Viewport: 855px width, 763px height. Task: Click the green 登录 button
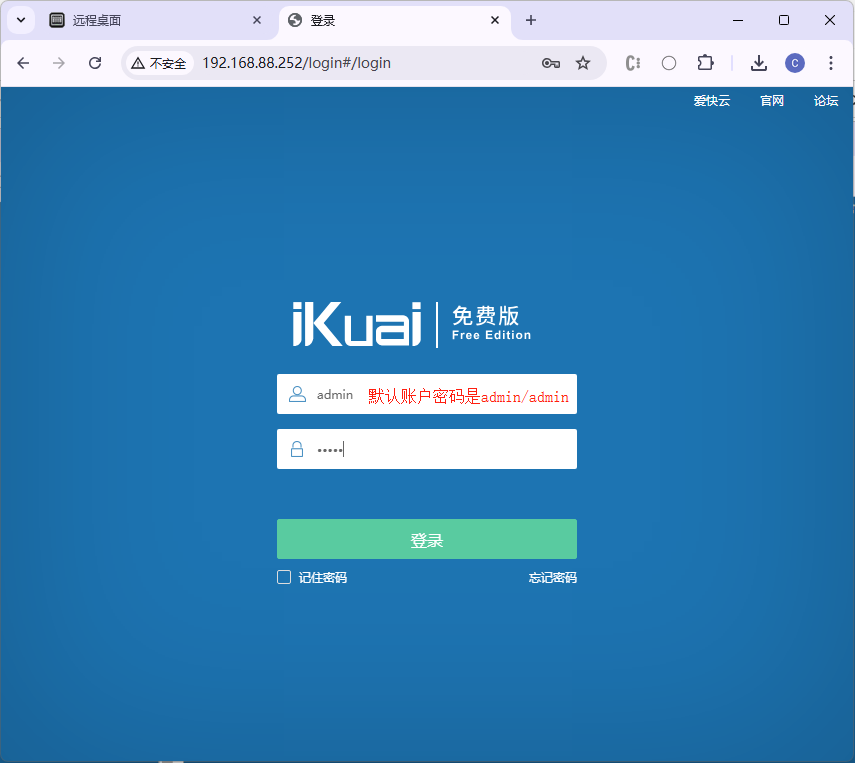tap(426, 539)
